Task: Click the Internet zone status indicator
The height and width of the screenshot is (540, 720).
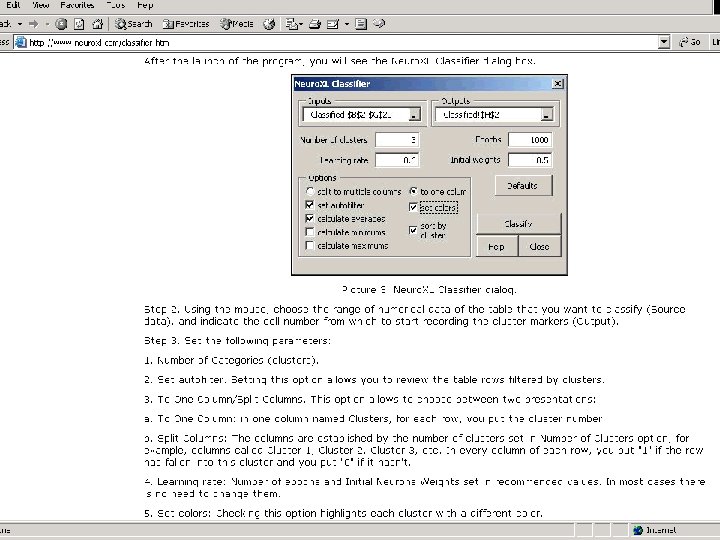Action: point(654,531)
